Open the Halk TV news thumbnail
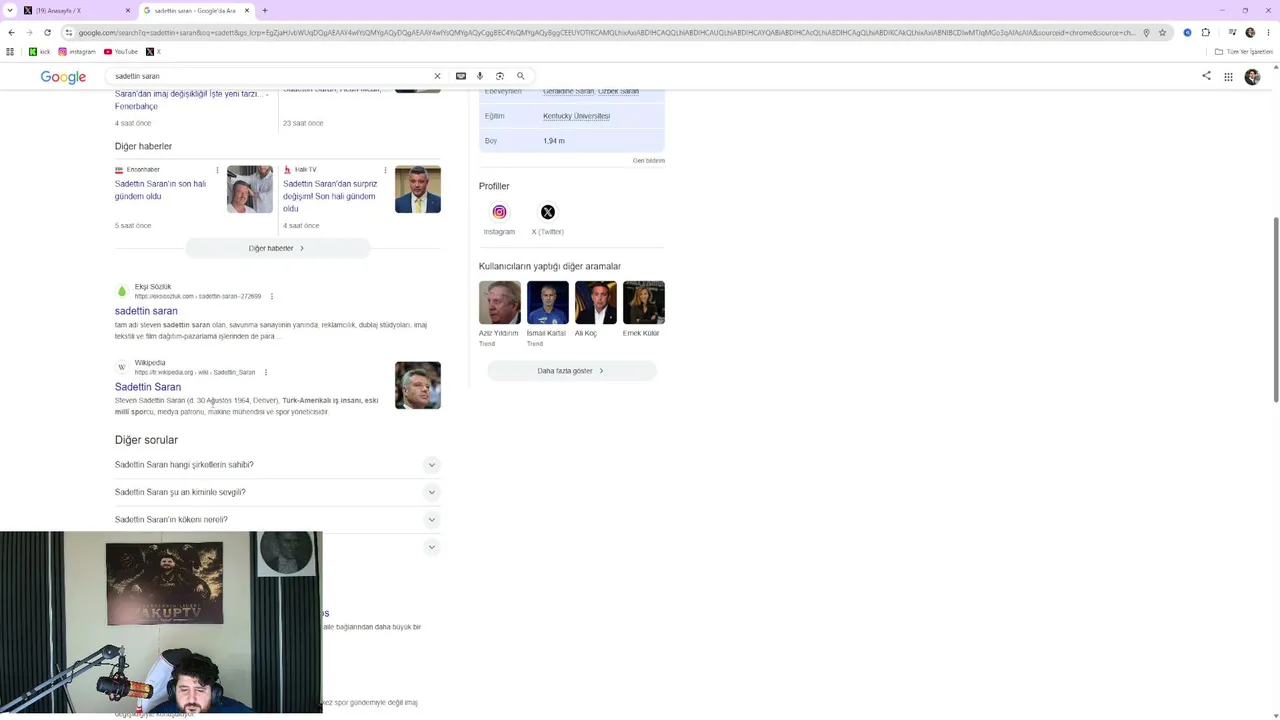Image resolution: width=1280 pixels, height=720 pixels. coord(418,189)
